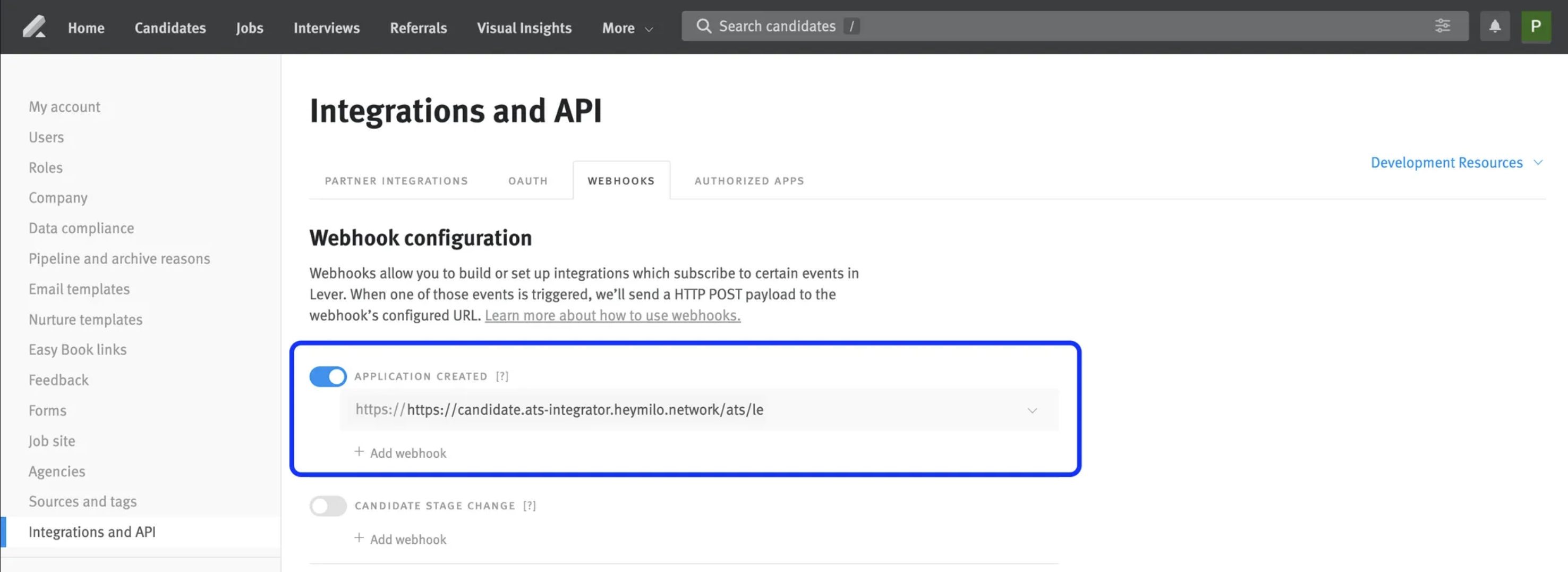Open Nurture templates settings
This screenshot has width=1568, height=572.
[x=85, y=319]
